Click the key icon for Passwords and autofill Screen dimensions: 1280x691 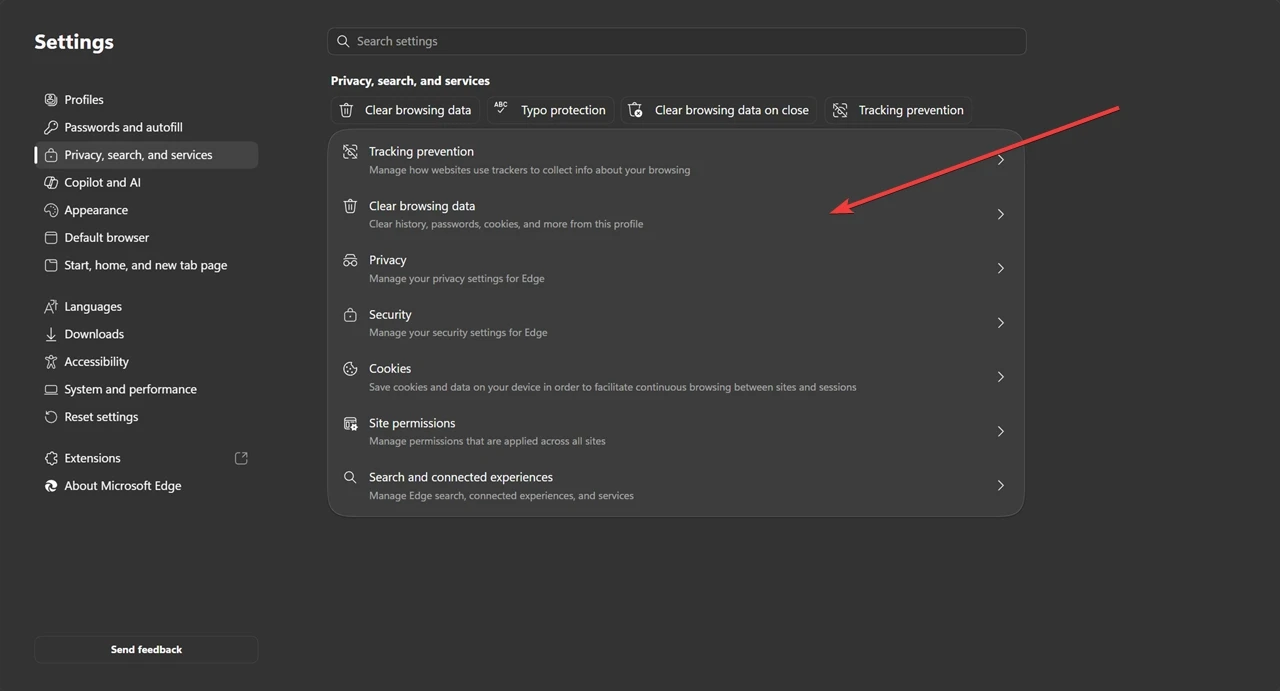point(51,128)
